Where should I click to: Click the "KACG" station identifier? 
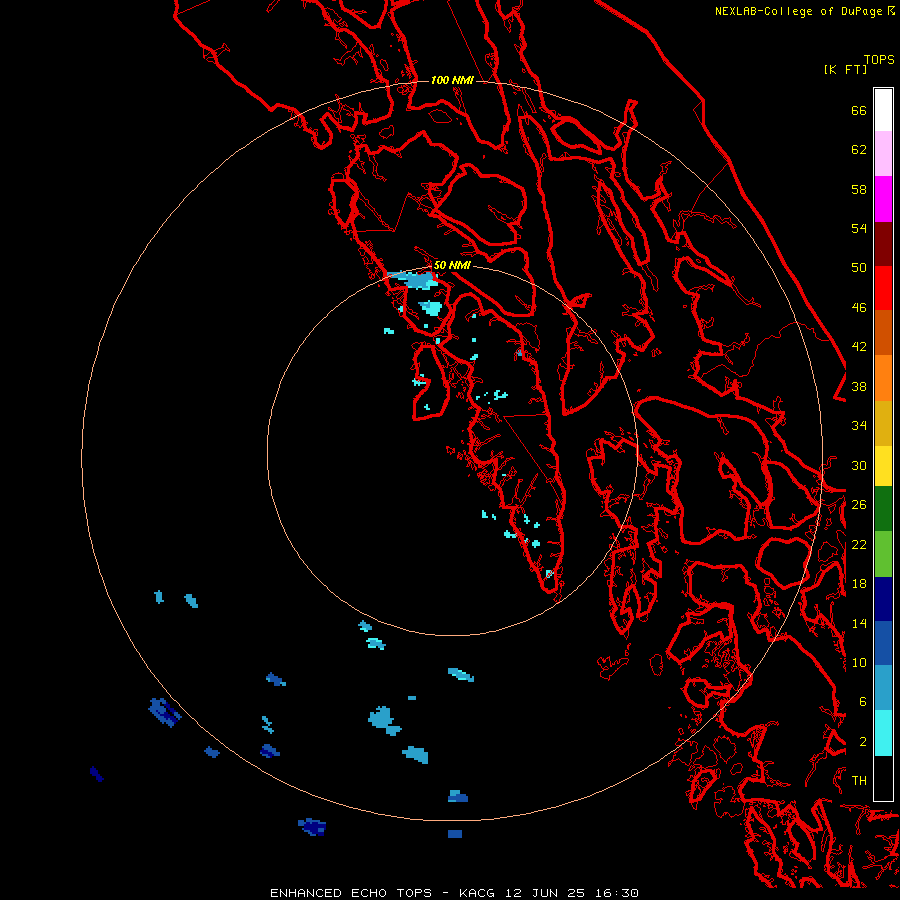[x=478, y=893]
